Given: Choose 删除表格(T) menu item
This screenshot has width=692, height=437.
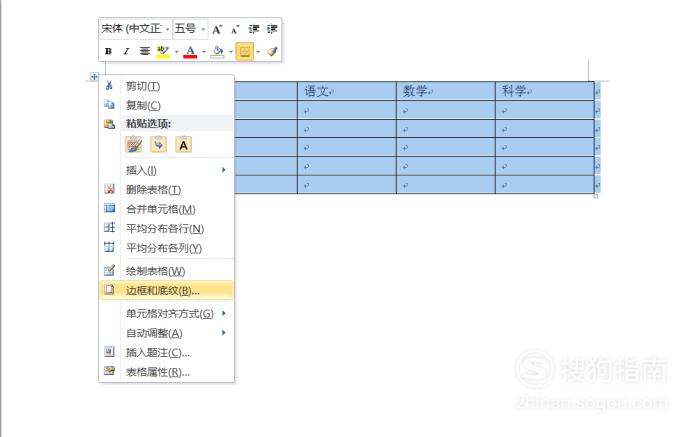Looking at the screenshot, I should pos(166,189).
